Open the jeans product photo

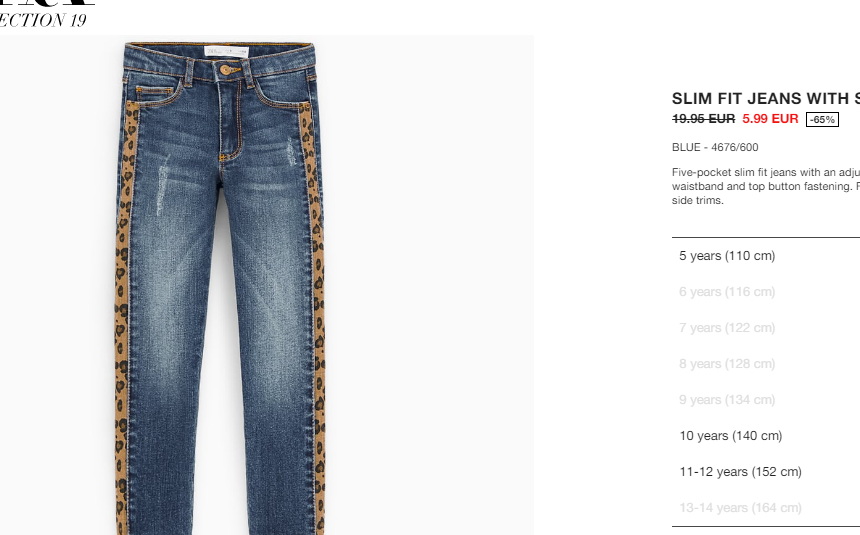(267, 285)
